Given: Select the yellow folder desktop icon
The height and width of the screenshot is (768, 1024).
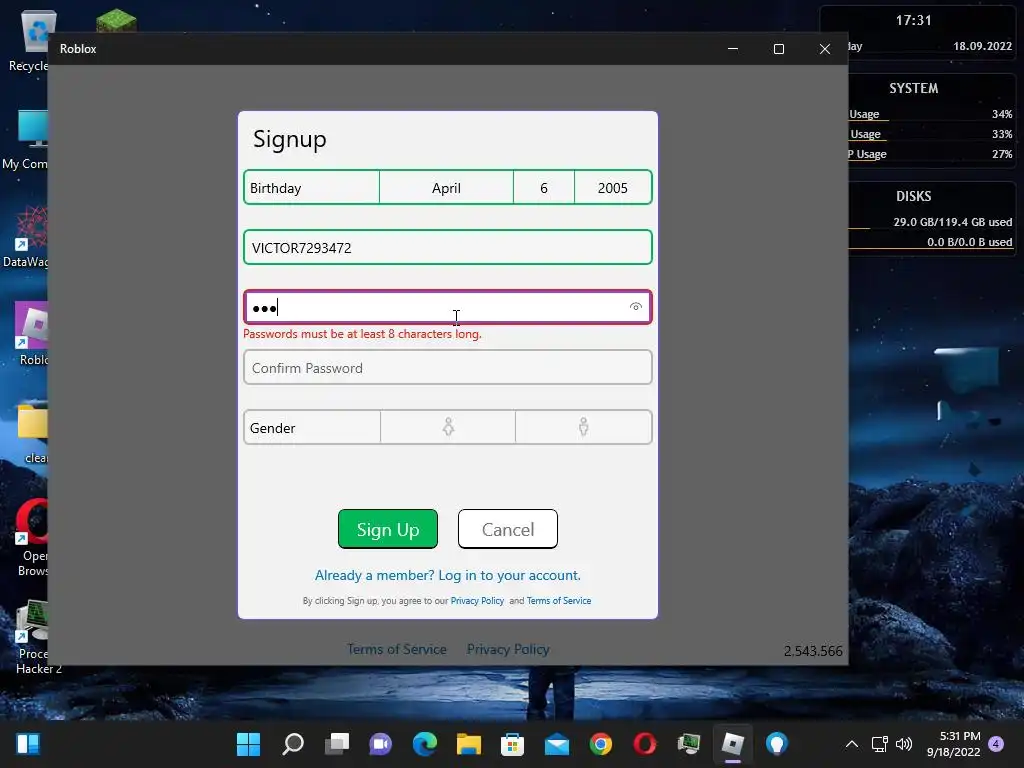Looking at the screenshot, I should [x=33, y=432].
